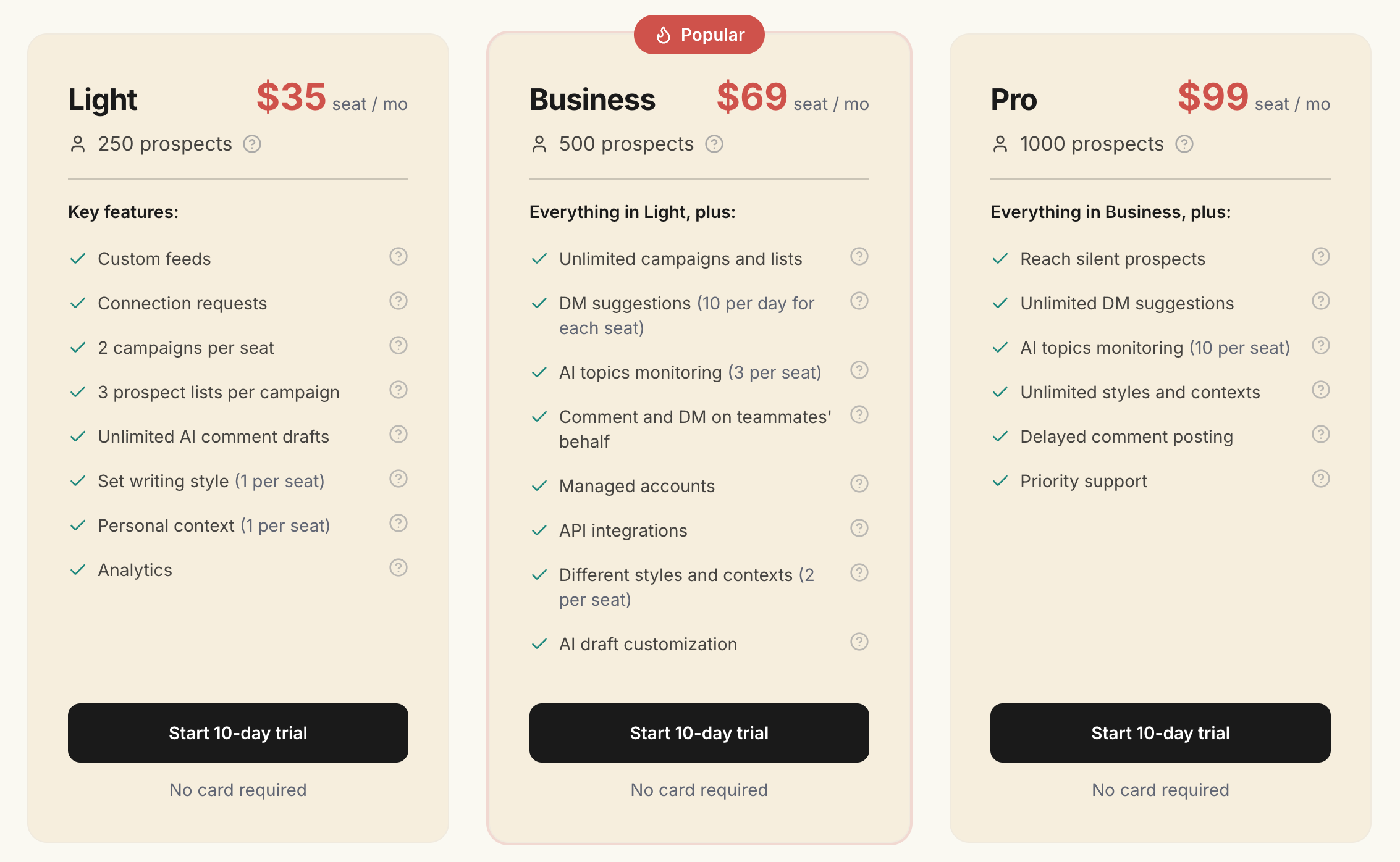This screenshot has width=1400, height=862.
Task: Start 10-day trial for the Light plan
Action: click(x=238, y=732)
